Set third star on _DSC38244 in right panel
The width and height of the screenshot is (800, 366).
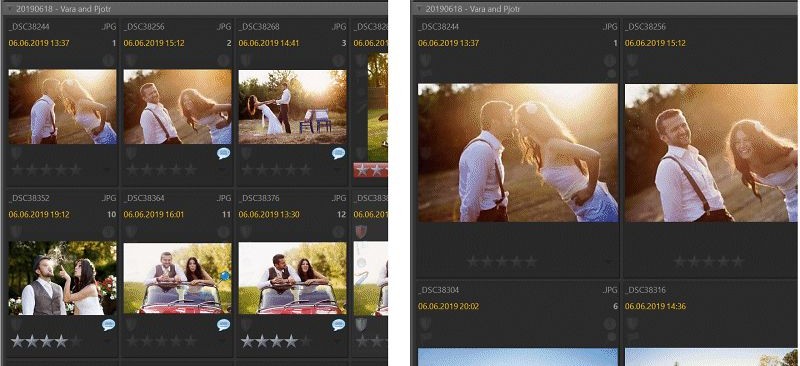502,262
